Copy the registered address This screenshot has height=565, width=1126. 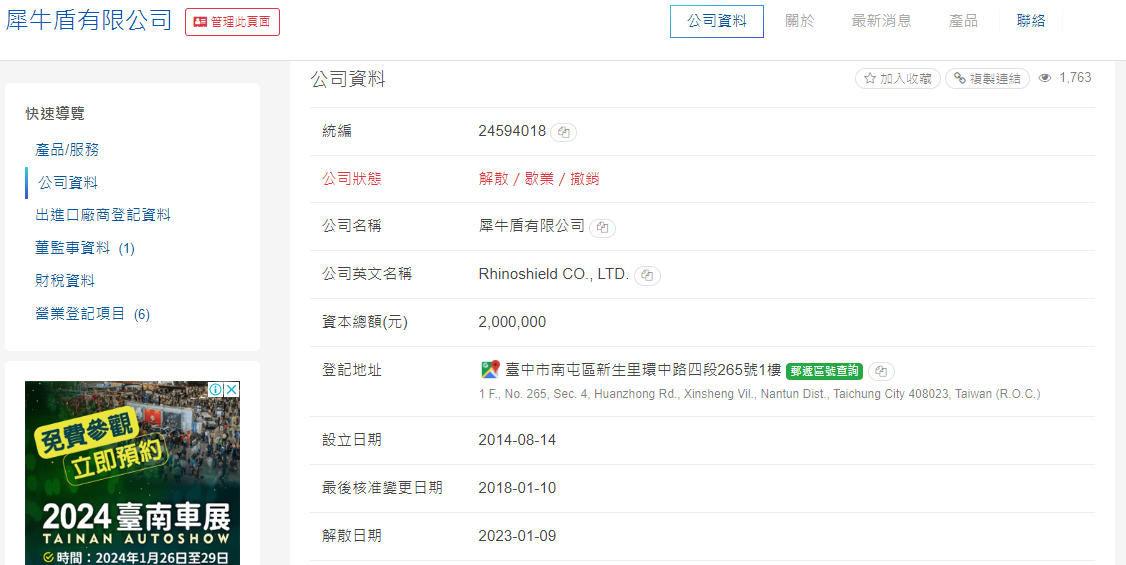[881, 371]
